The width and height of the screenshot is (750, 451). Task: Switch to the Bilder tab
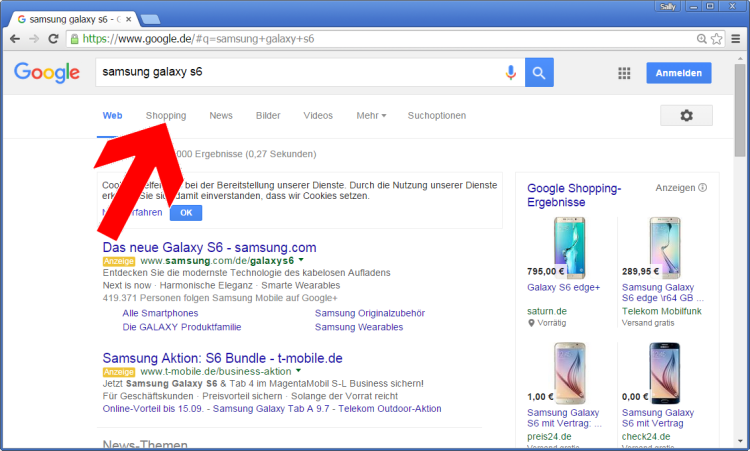click(268, 116)
